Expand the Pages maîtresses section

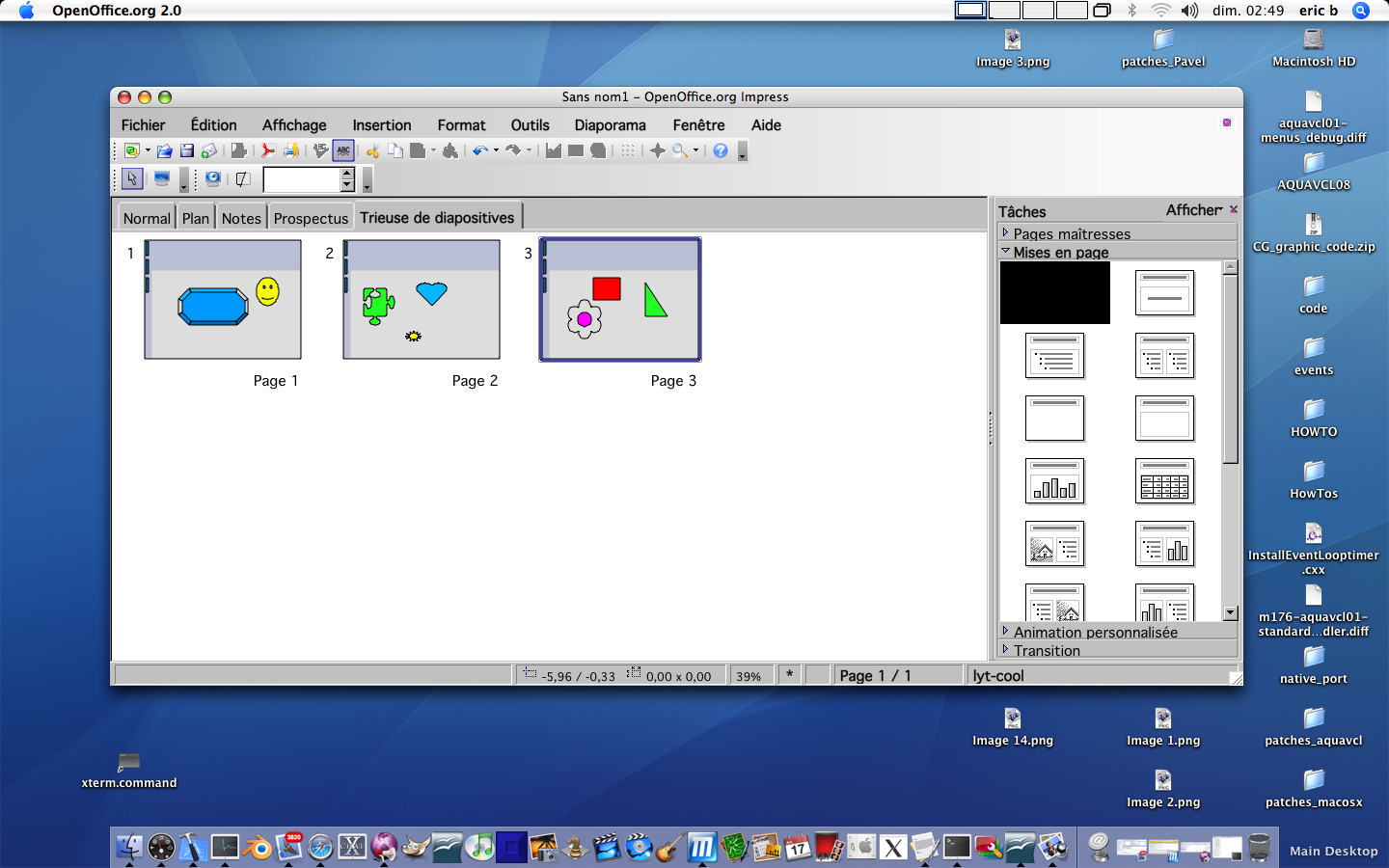point(1118,233)
